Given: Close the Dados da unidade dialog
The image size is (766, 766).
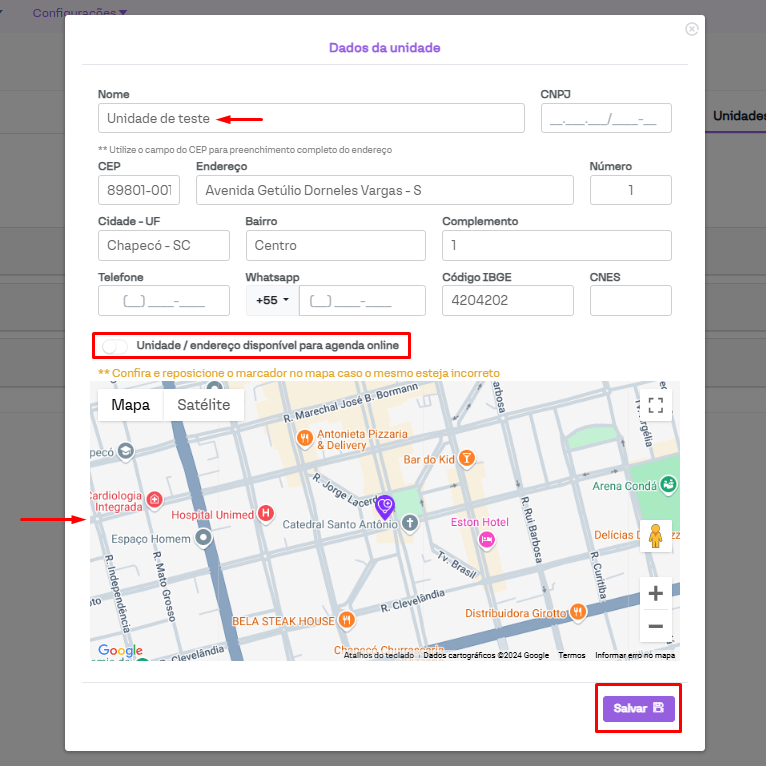Looking at the screenshot, I should pos(691,30).
